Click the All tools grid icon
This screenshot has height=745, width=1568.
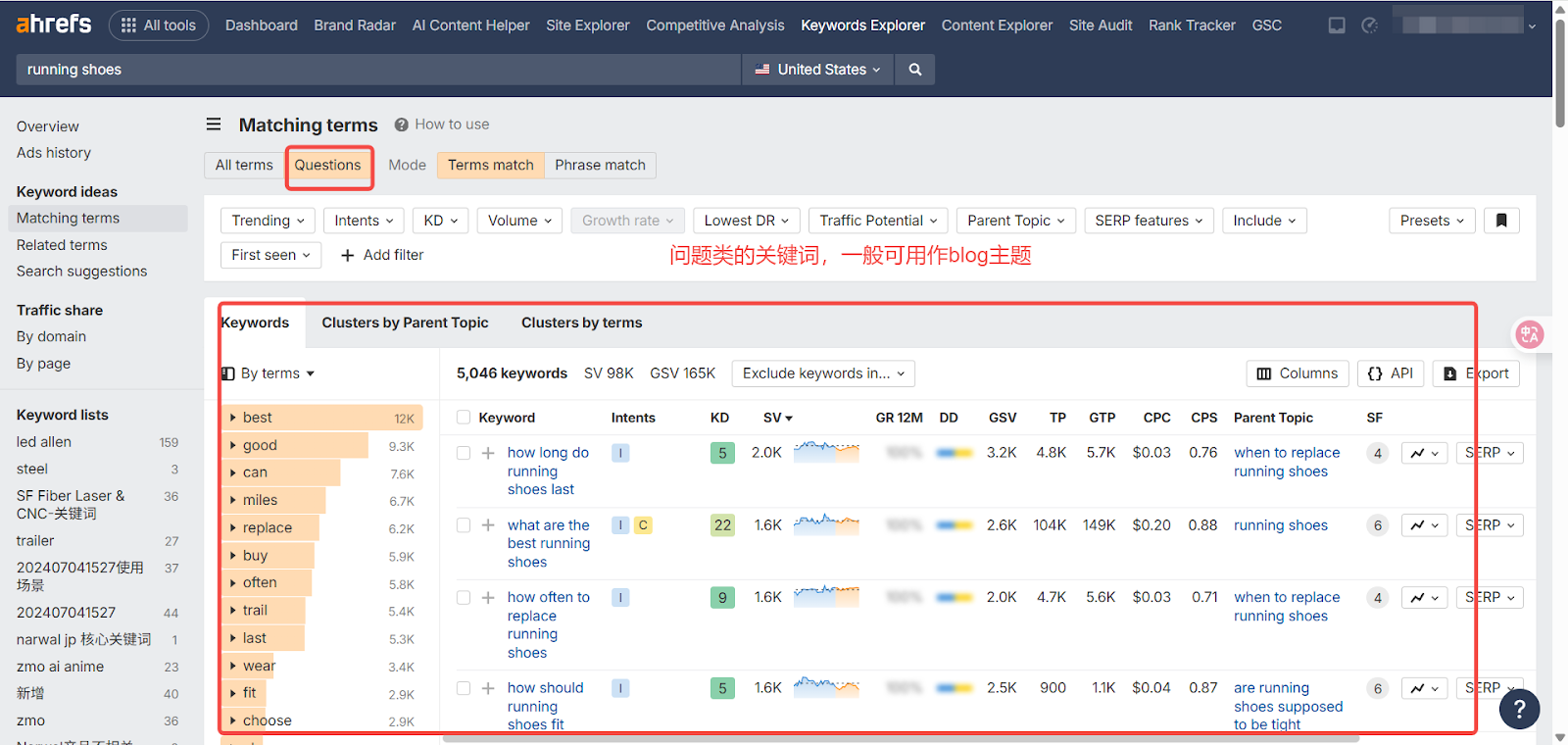(128, 25)
